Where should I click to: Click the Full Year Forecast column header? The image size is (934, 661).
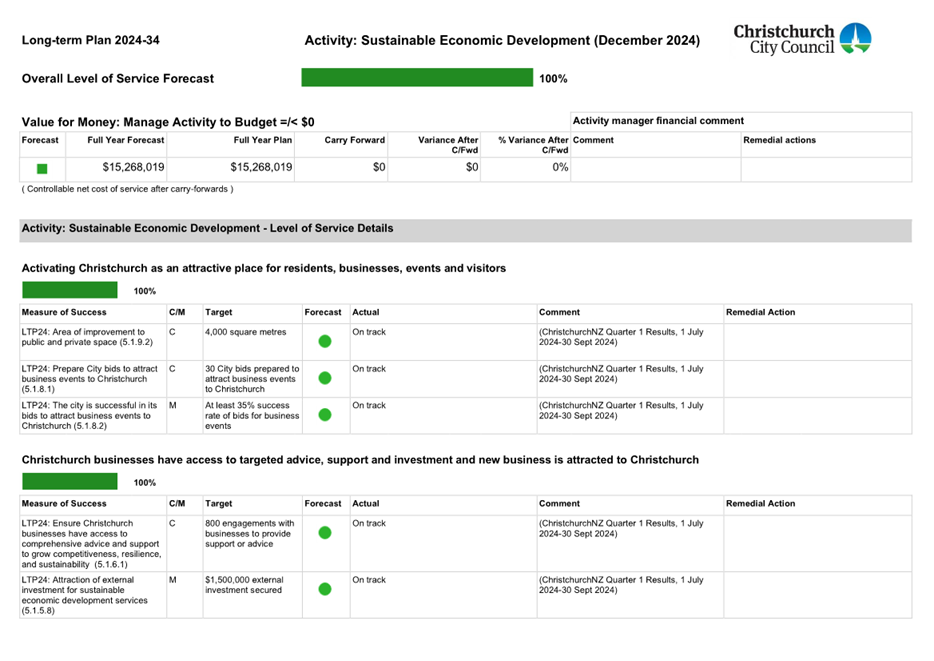[x=126, y=141]
